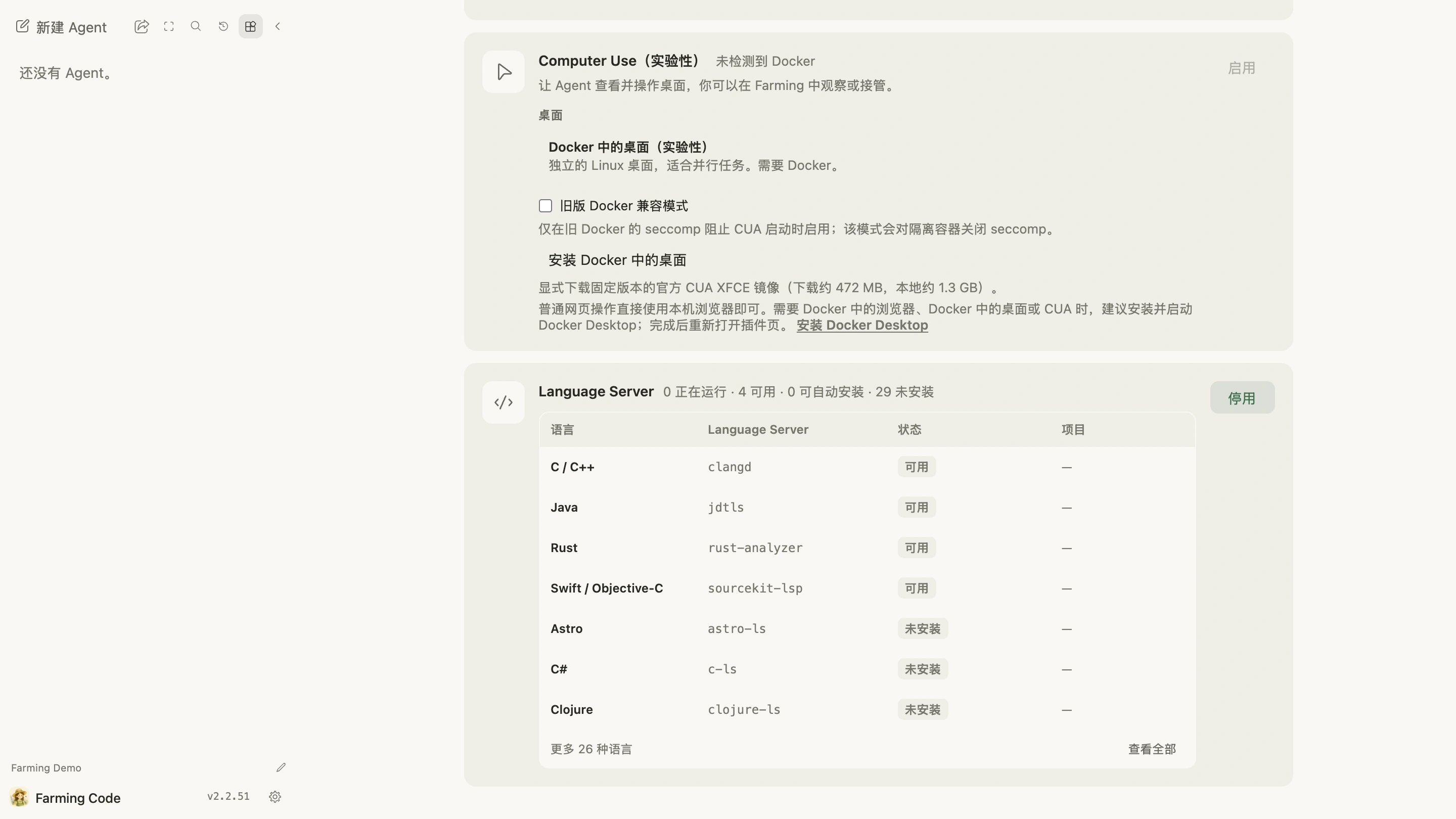1456x819 pixels.
Task: Click the 新建 Agent label
Action: click(x=71, y=27)
